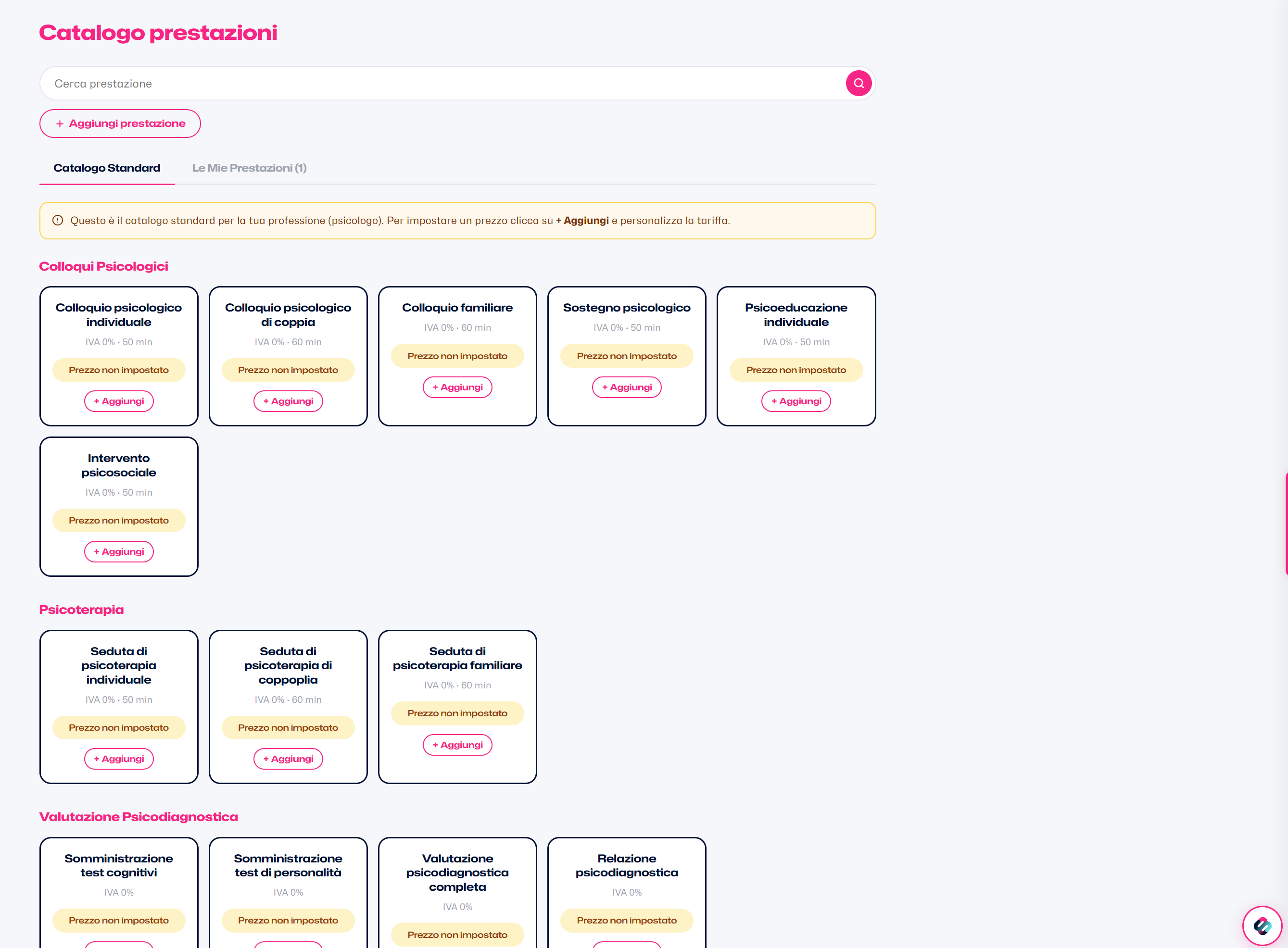This screenshot has width=1288, height=948.
Task: Click the Psicoterapia section heading
Action: [81, 610]
